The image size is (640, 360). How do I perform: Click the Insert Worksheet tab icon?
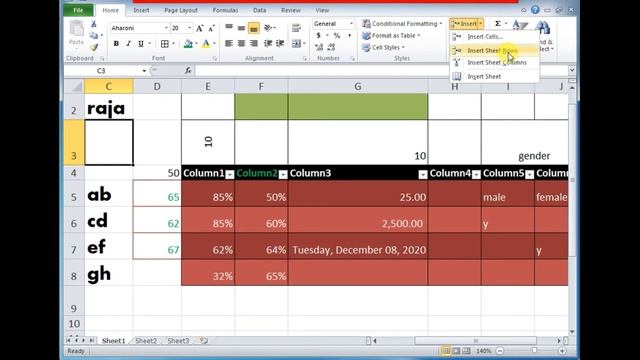[204, 340]
